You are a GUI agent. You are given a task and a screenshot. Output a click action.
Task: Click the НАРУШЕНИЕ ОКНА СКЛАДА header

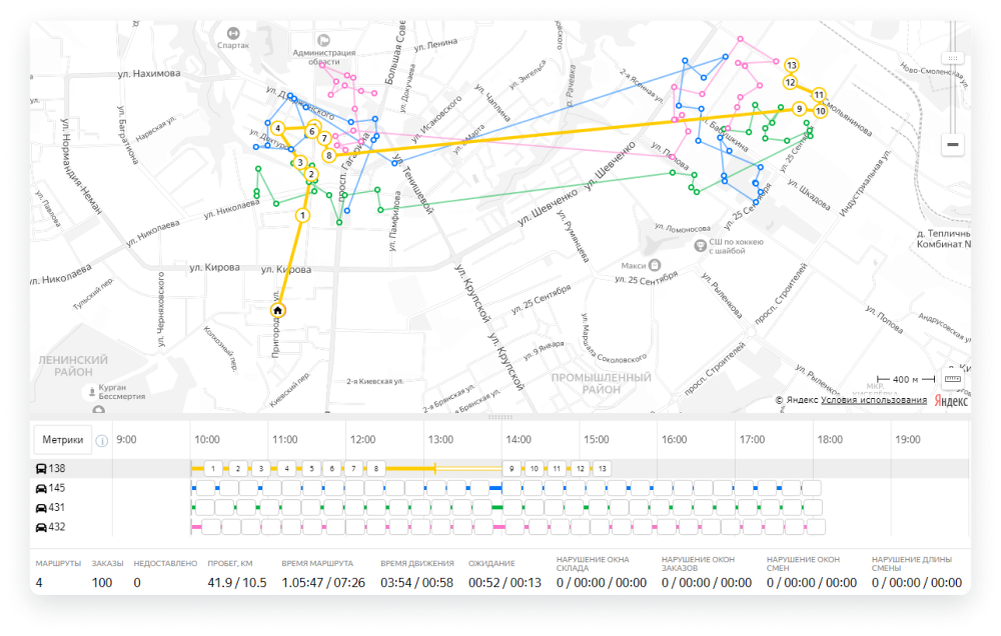592,564
